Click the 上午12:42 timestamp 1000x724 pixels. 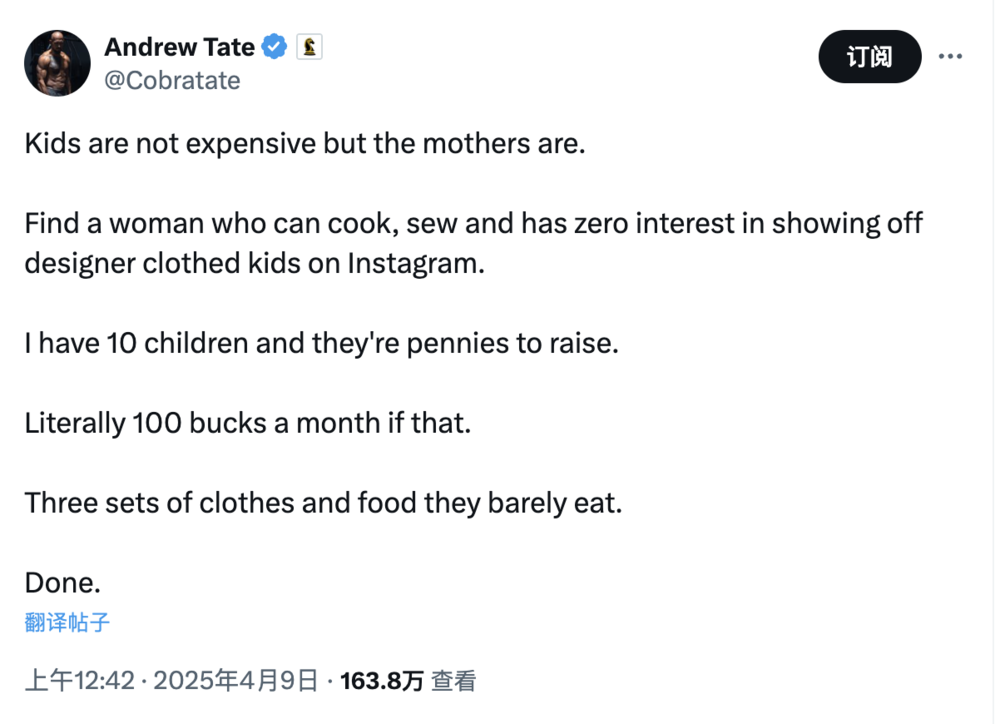80,681
